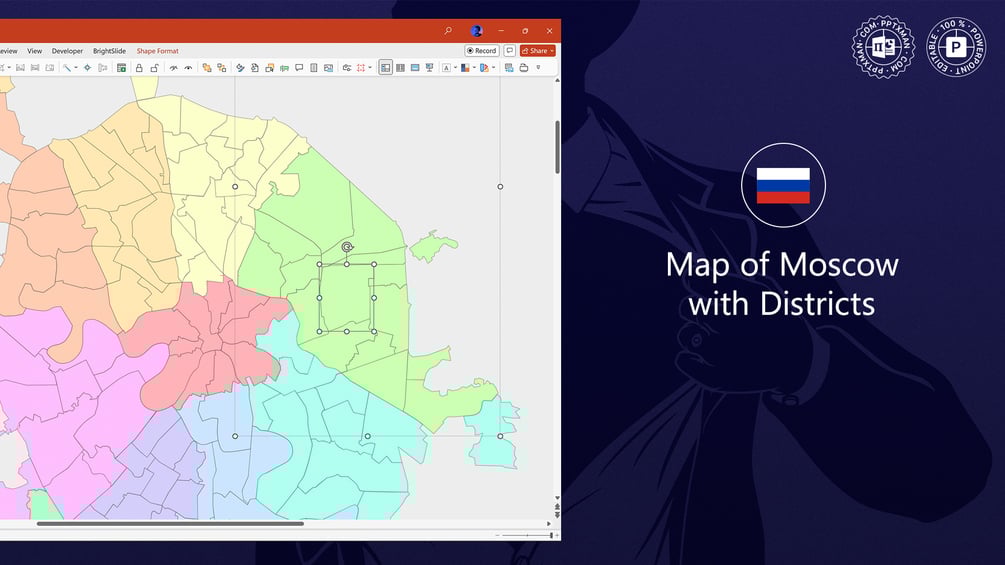Click the orange overlapping shapes icon
The width and height of the screenshot is (1005, 565).
[x=206, y=68]
